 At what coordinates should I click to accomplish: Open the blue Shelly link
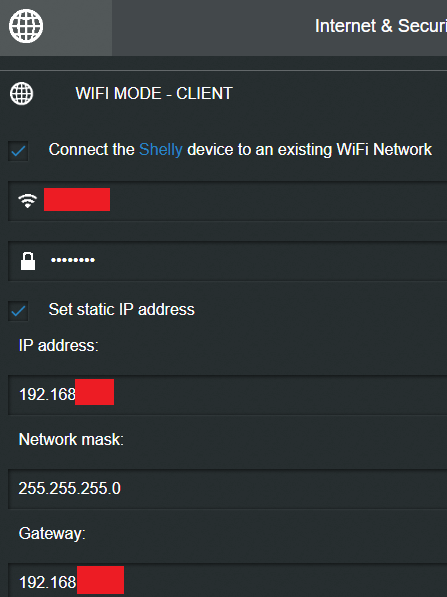(x=161, y=150)
